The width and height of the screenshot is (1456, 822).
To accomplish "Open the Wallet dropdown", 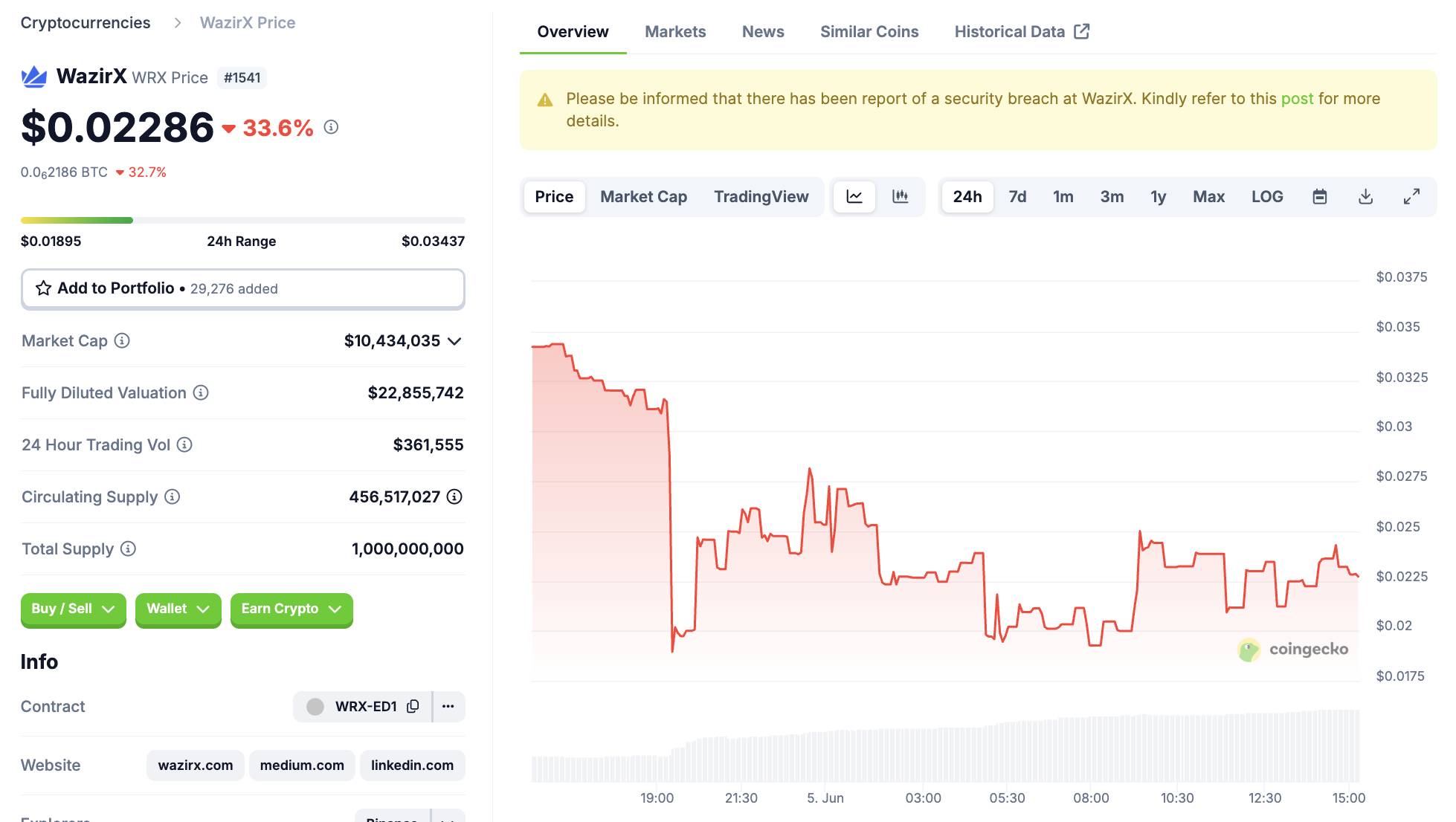I will coord(178,609).
